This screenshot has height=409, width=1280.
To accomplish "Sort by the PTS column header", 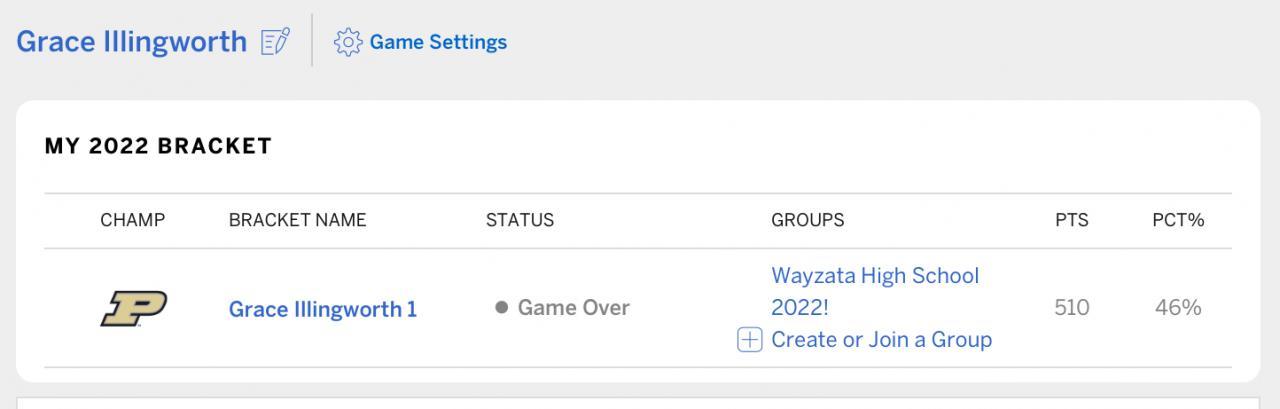I will click(1071, 220).
